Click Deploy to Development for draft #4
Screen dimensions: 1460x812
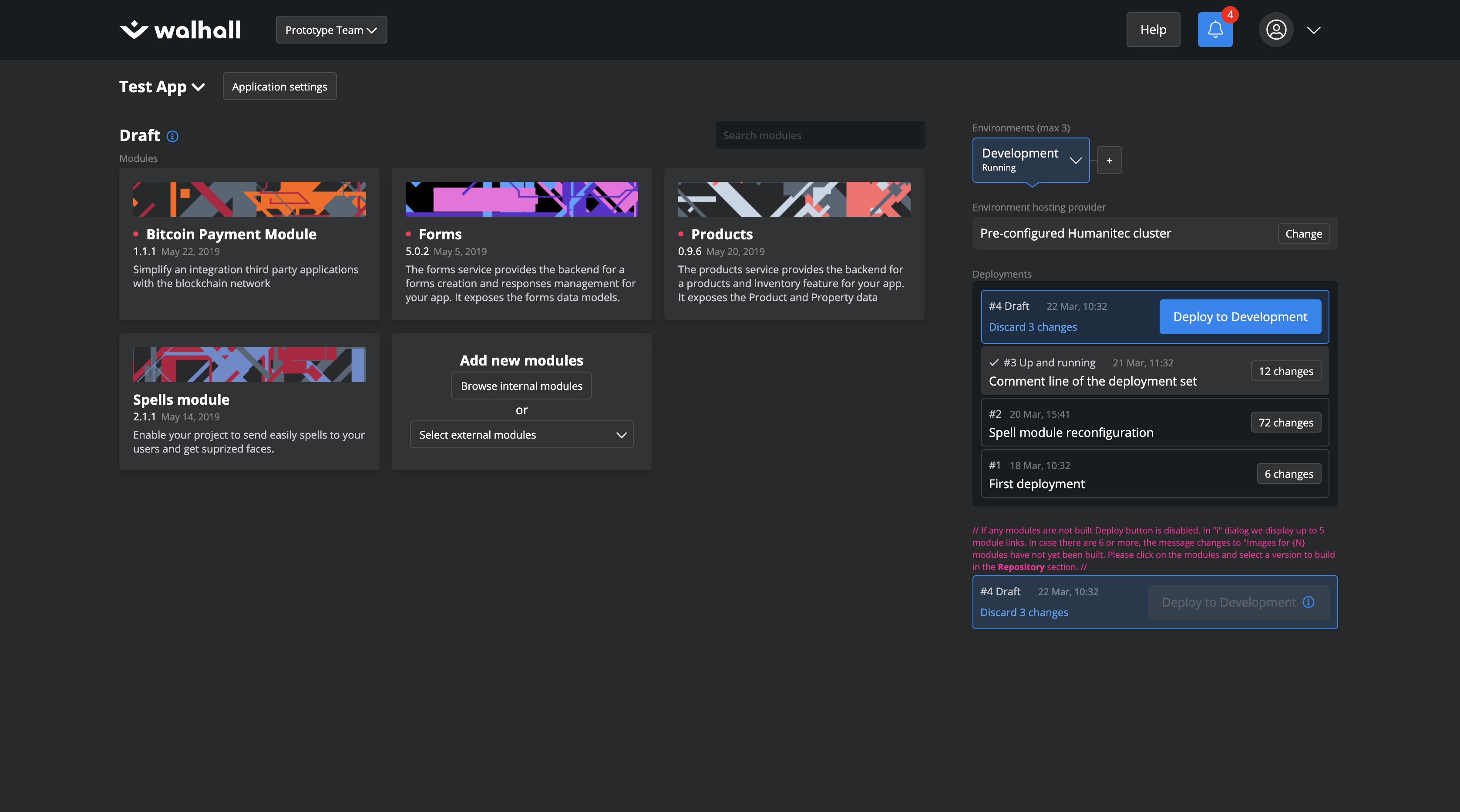pos(1240,316)
